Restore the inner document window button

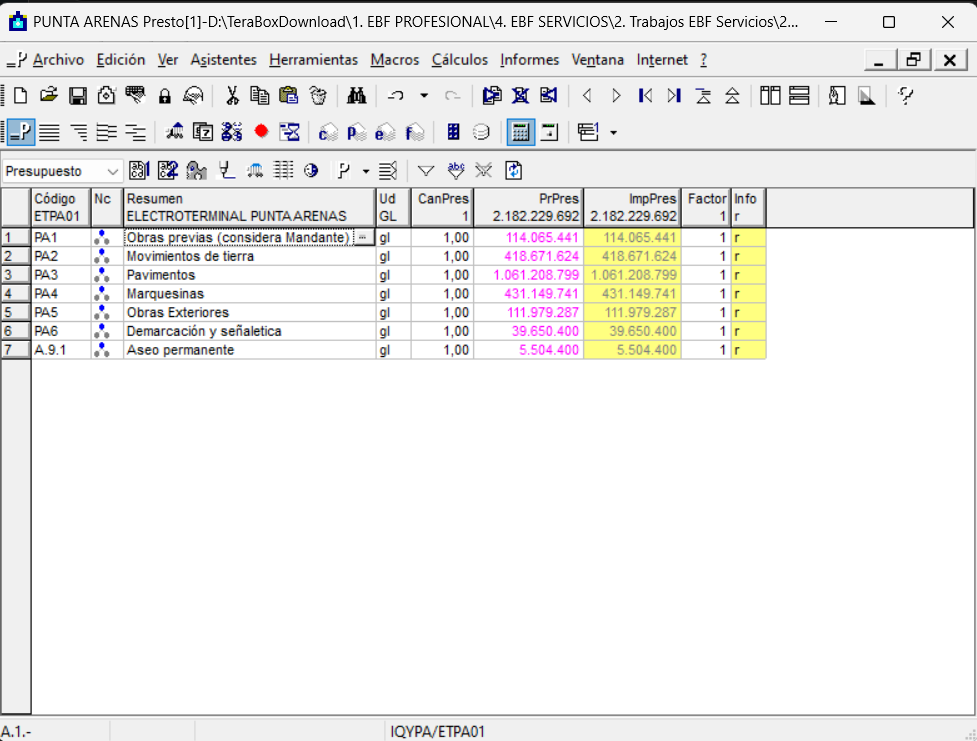(913, 60)
